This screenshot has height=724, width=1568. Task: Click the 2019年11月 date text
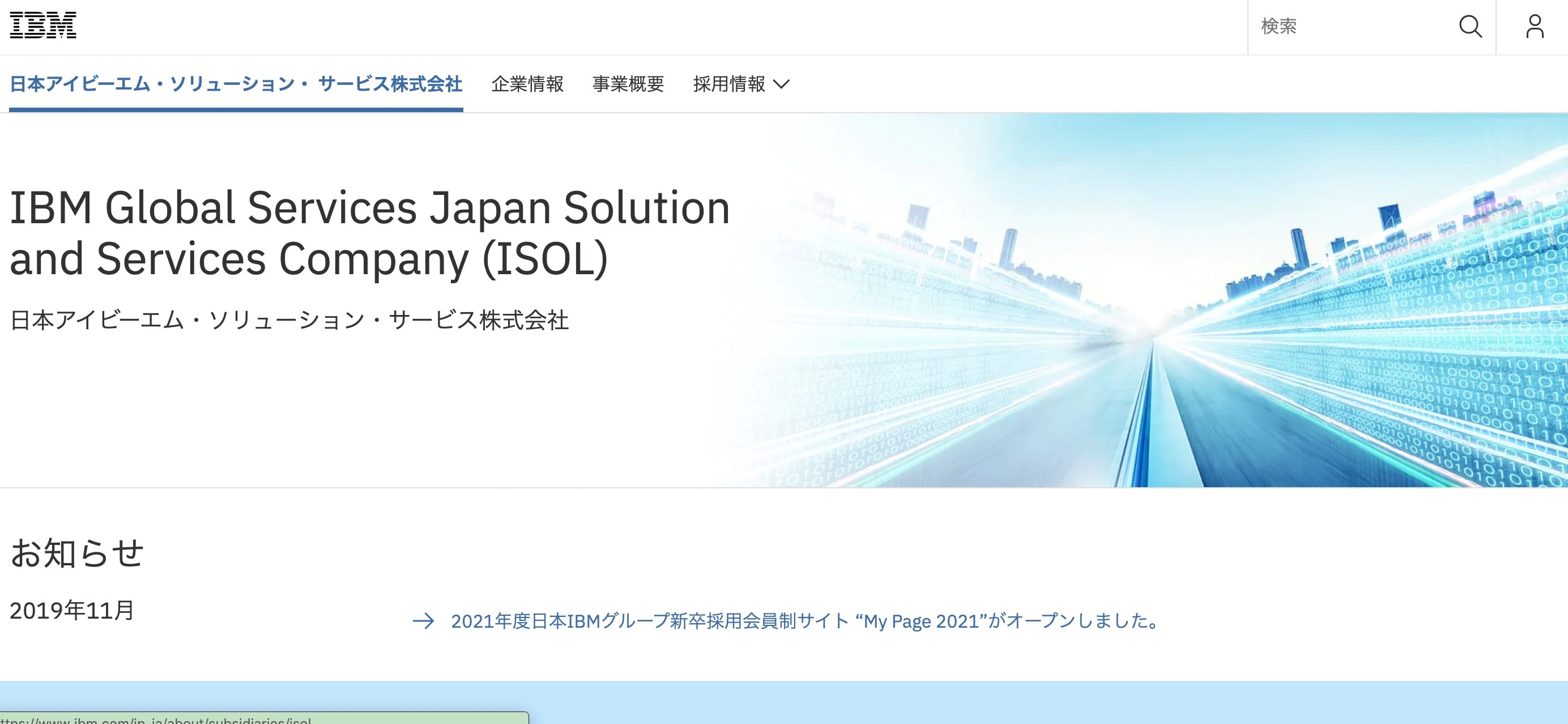[72, 610]
